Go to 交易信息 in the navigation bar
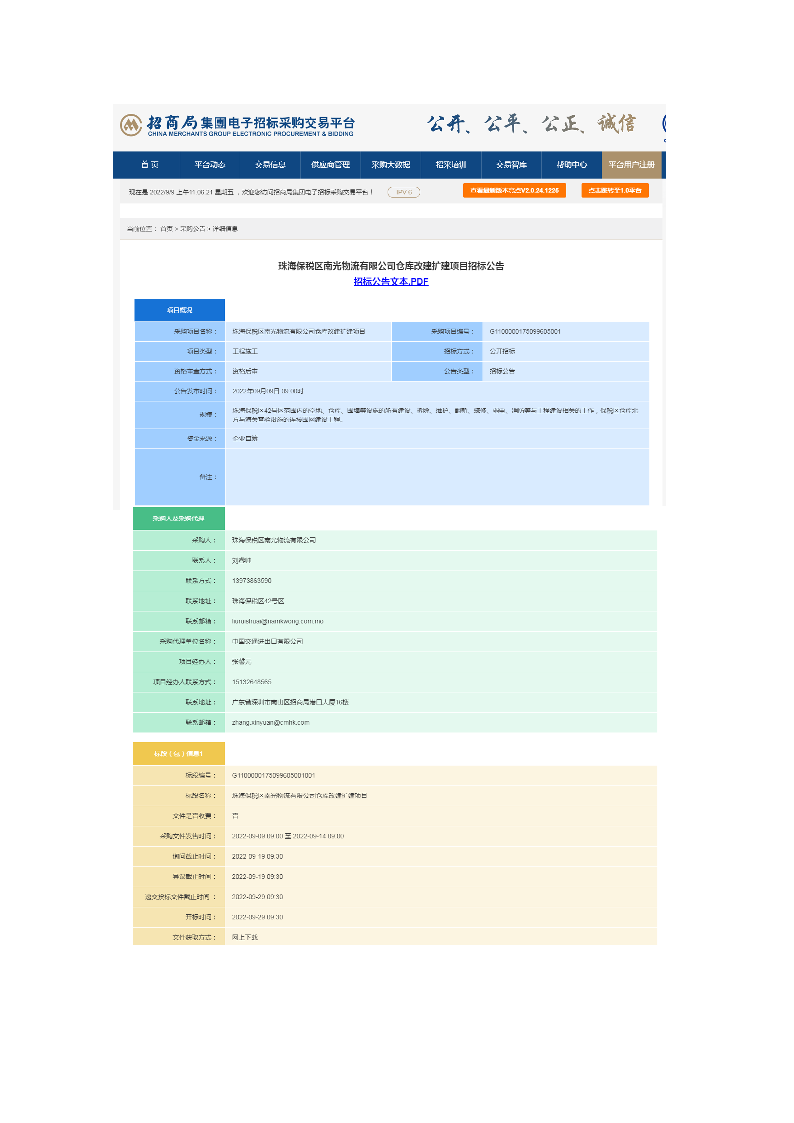 (270, 165)
